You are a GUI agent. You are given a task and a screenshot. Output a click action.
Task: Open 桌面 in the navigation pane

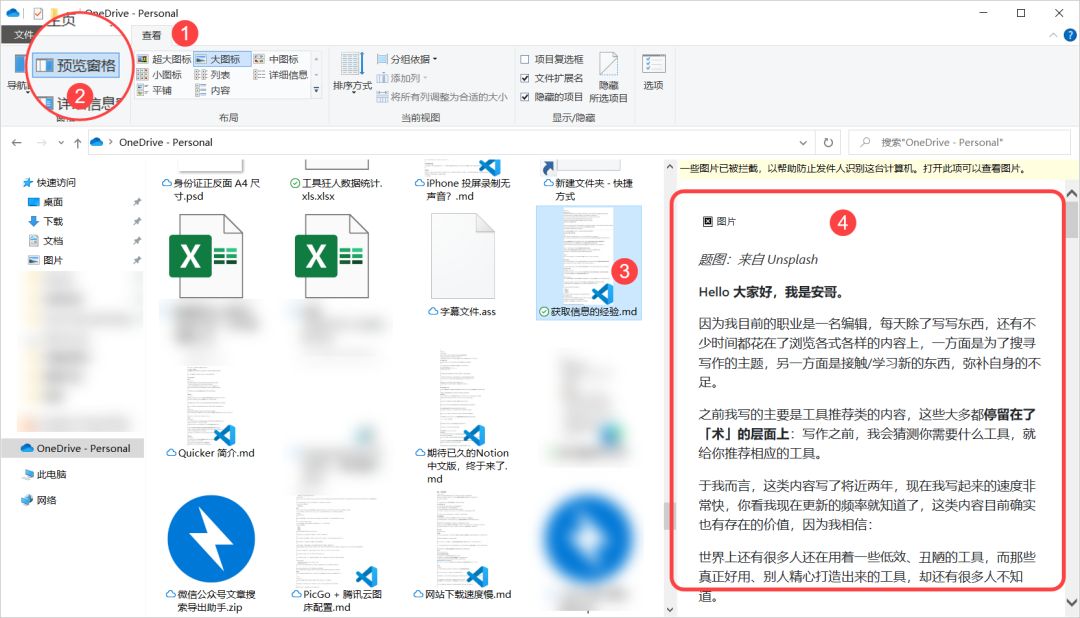[45, 202]
